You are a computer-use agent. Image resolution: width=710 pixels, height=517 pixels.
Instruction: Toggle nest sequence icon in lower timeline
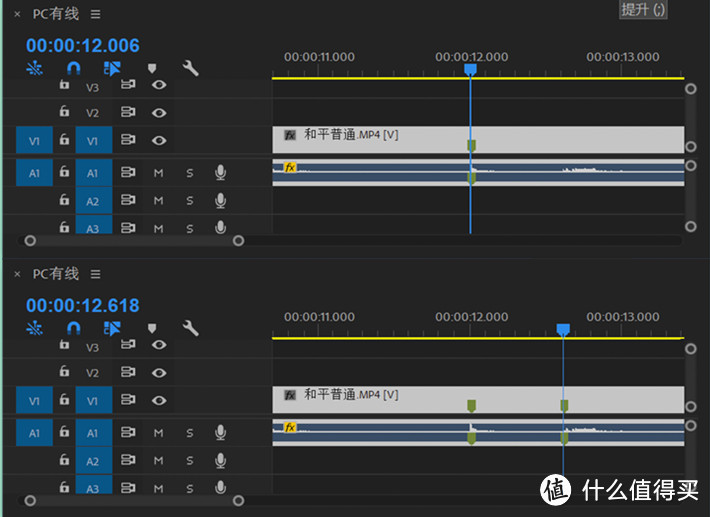click(34, 328)
